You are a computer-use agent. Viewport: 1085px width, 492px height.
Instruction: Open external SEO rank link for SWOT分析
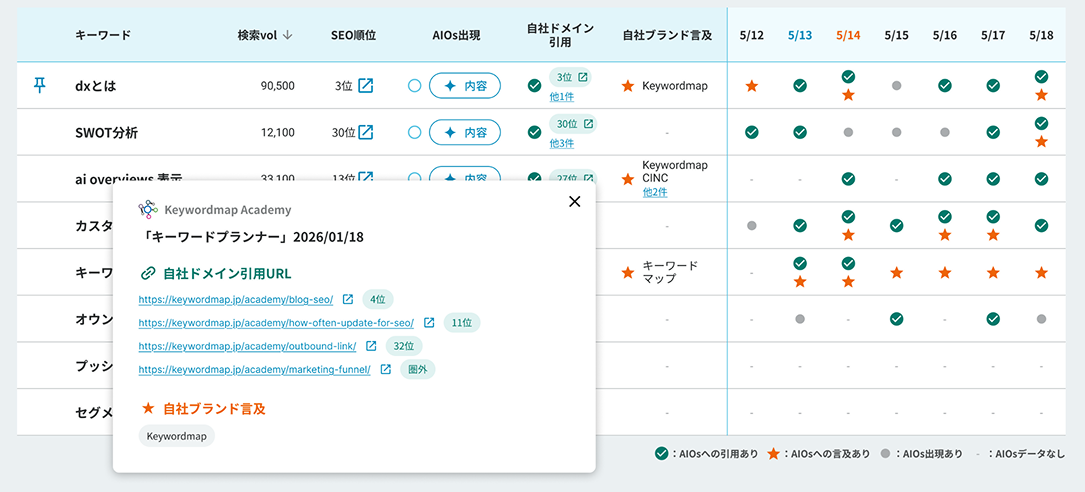pyautogui.click(x=366, y=132)
